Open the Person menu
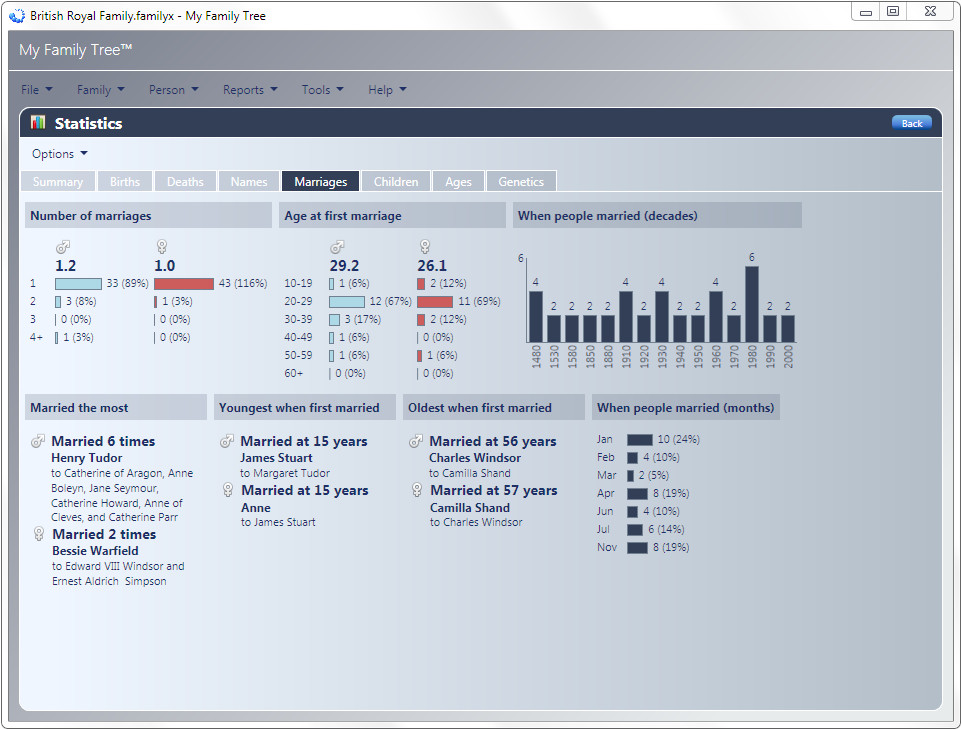This screenshot has width=962, height=730. (174, 90)
